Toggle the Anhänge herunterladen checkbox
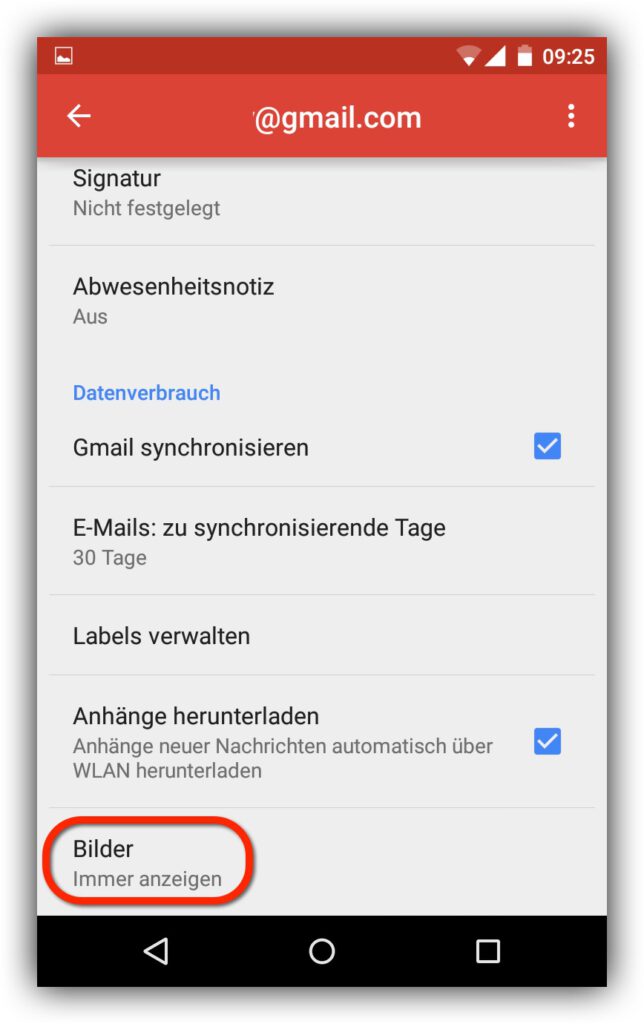The height and width of the screenshot is (1024, 644). tap(547, 741)
